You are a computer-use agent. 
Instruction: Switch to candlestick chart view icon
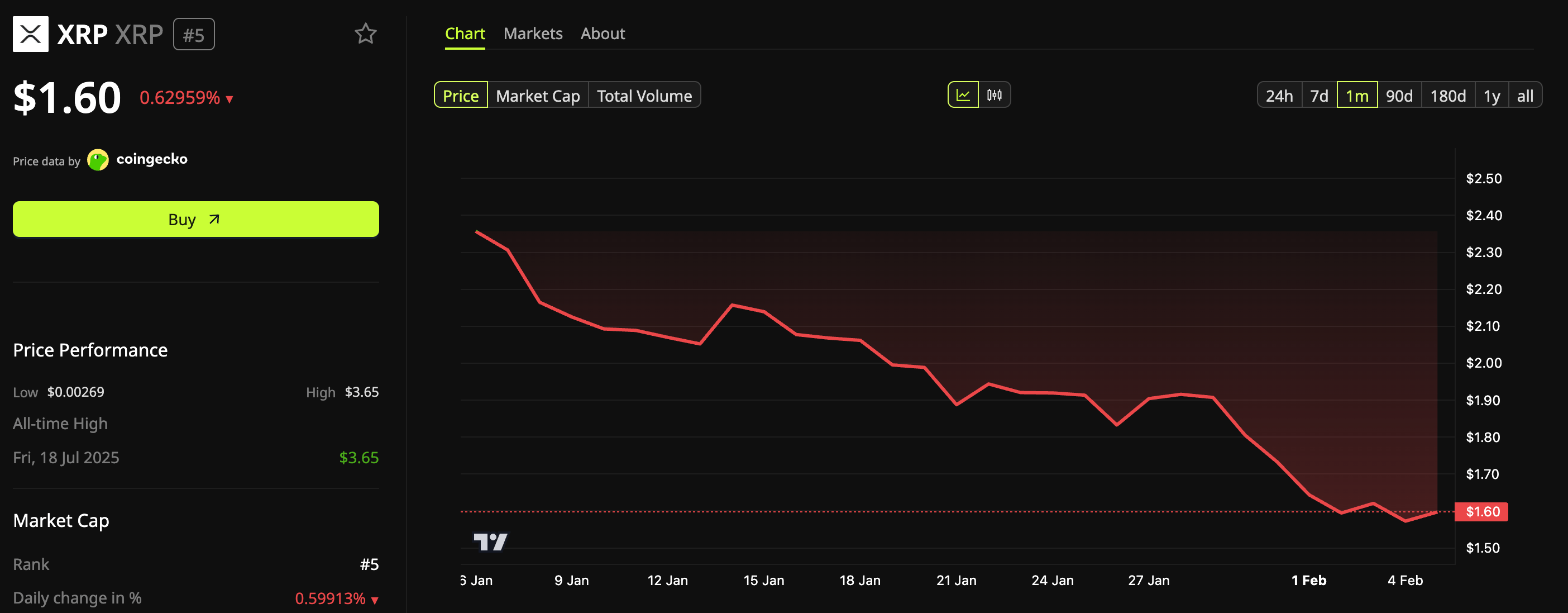pos(994,95)
